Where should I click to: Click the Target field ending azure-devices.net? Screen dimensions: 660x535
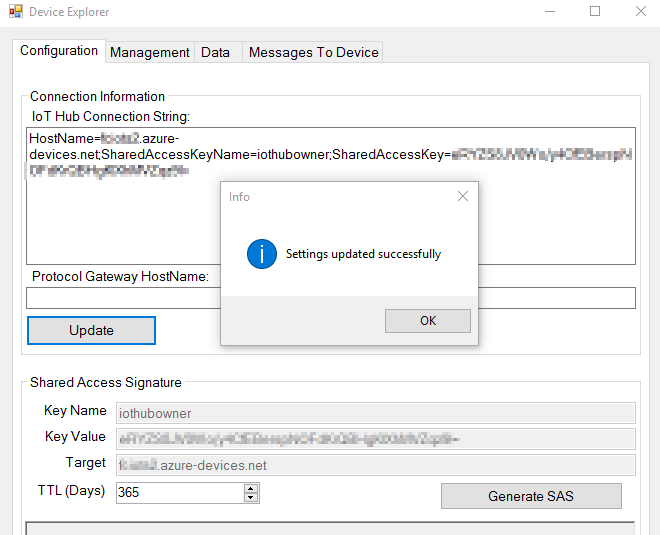375,465
